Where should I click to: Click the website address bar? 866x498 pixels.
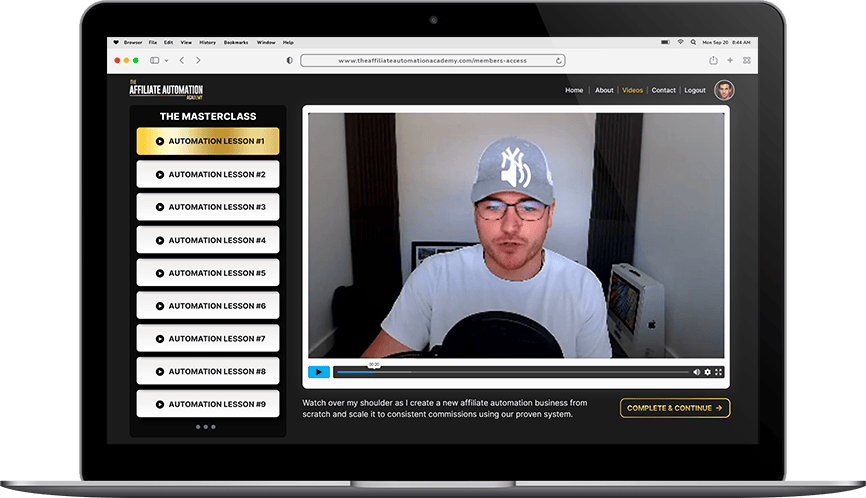(x=432, y=60)
